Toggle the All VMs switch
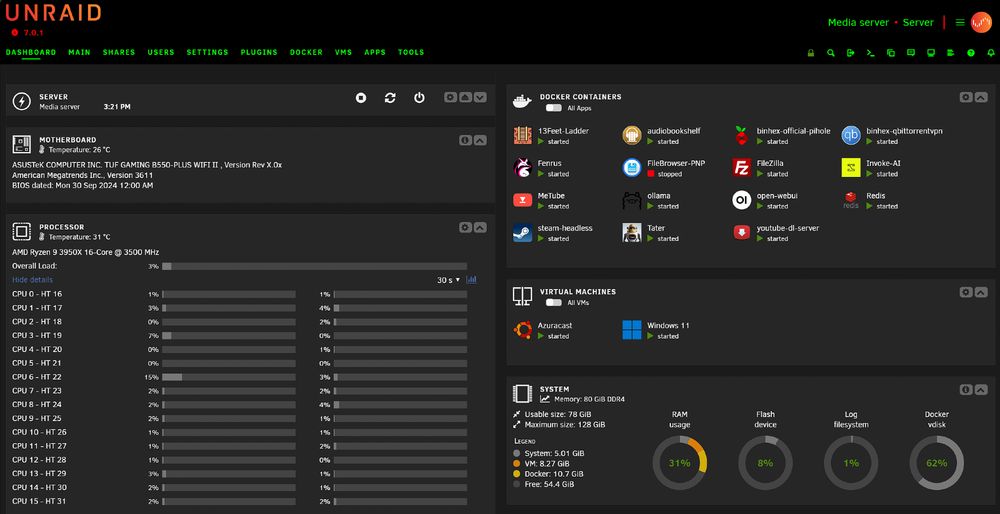 point(554,303)
